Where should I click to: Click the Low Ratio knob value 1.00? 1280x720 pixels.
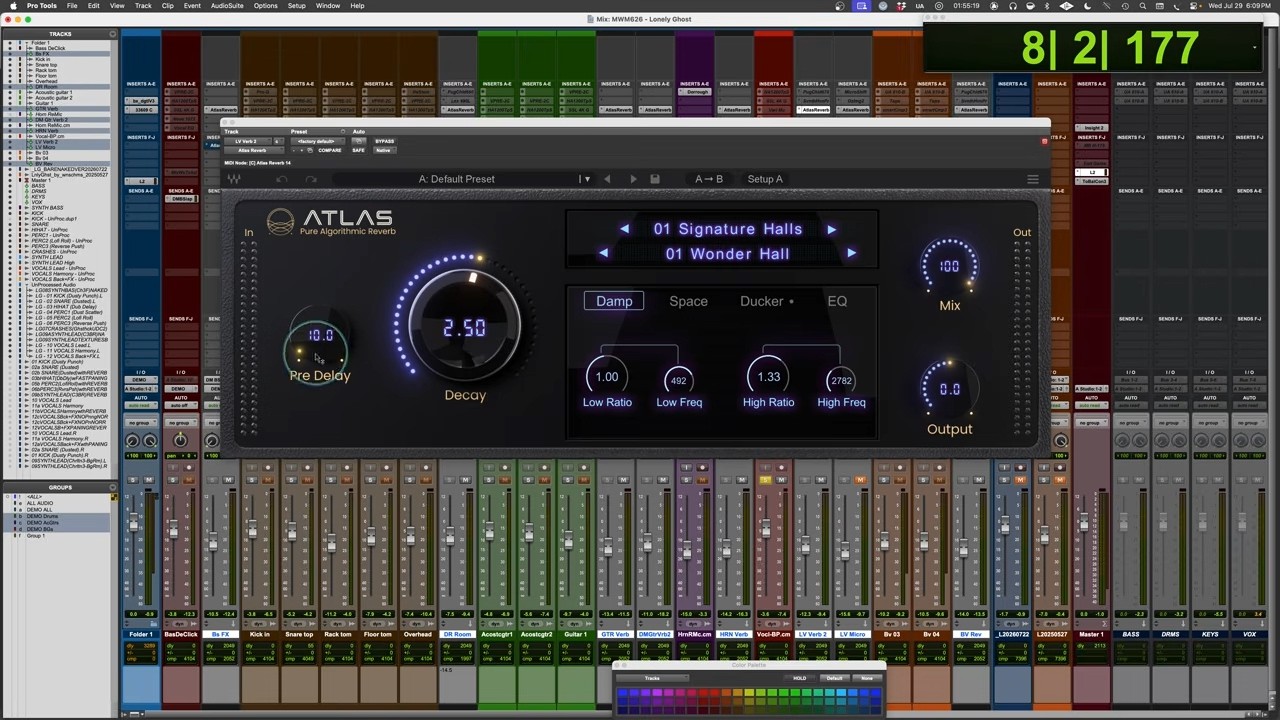[x=607, y=377]
